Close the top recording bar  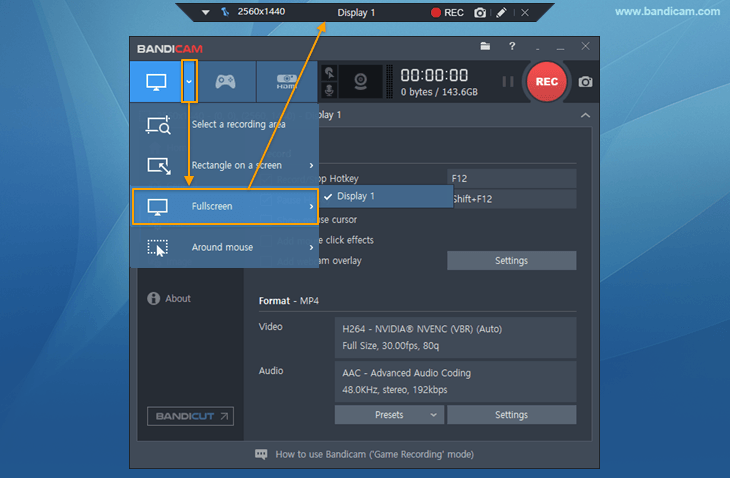[x=525, y=13]
